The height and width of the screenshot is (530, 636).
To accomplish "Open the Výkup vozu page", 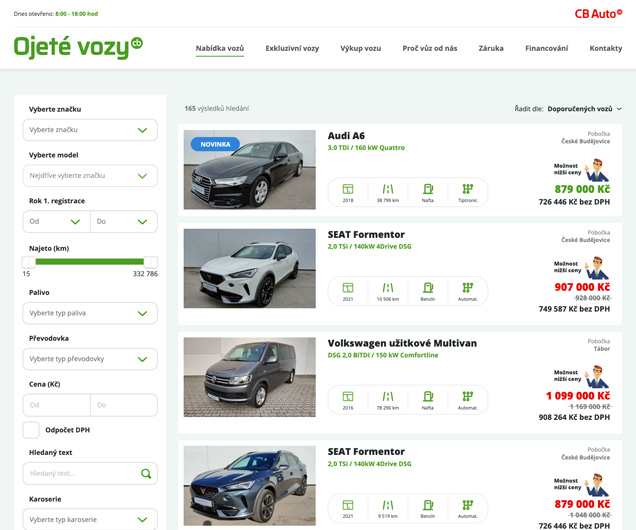I will [x=361, y=48].
